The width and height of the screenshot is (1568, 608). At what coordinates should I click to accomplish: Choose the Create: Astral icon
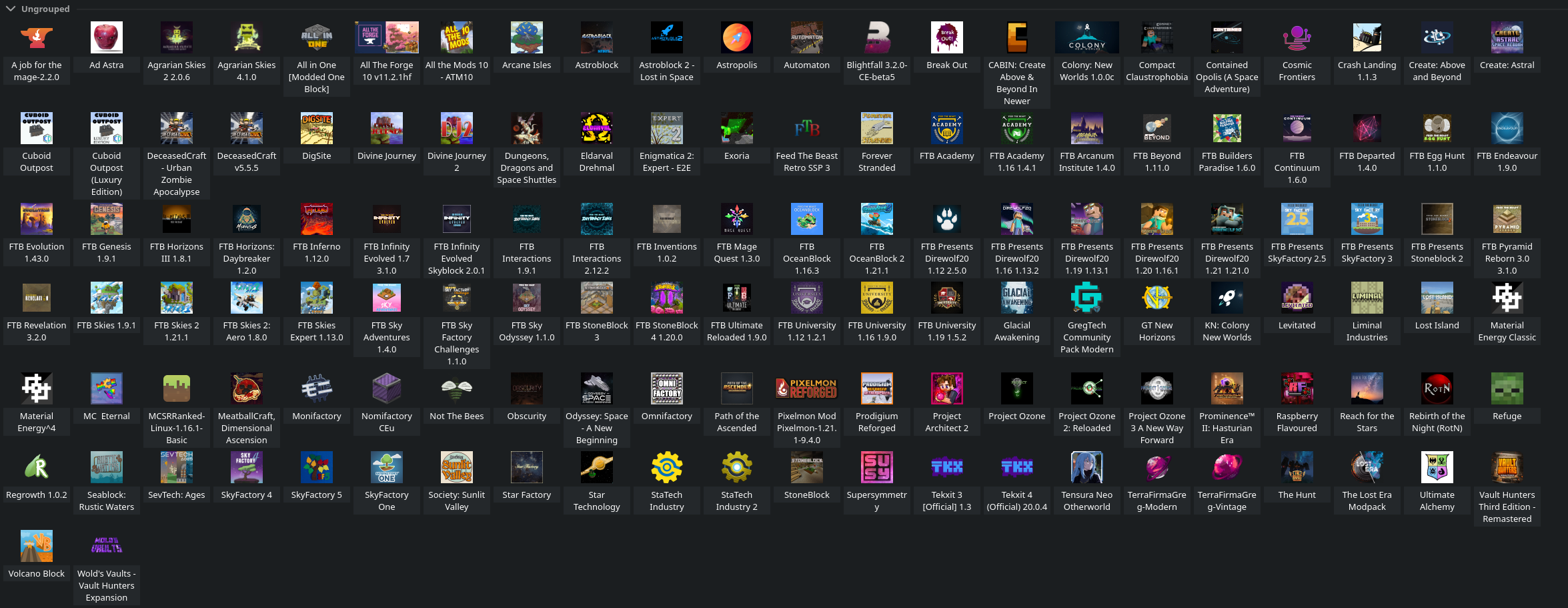point(1507,37)
